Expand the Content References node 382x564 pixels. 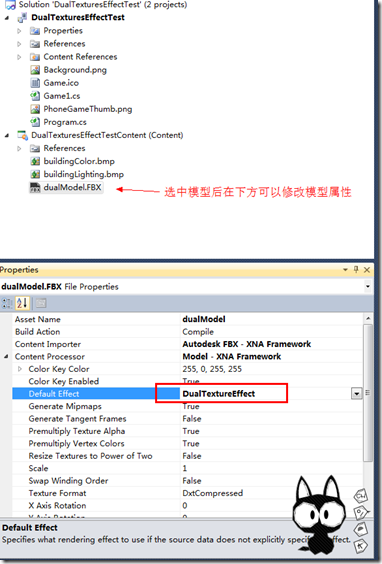click(x=19, y=57)
